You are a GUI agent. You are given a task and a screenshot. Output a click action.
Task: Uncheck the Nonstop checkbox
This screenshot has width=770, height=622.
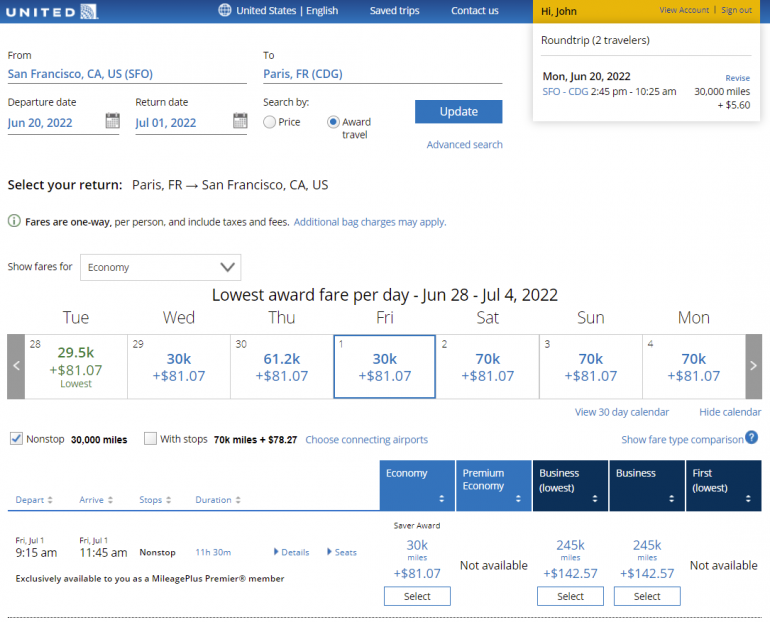(17, 439)
